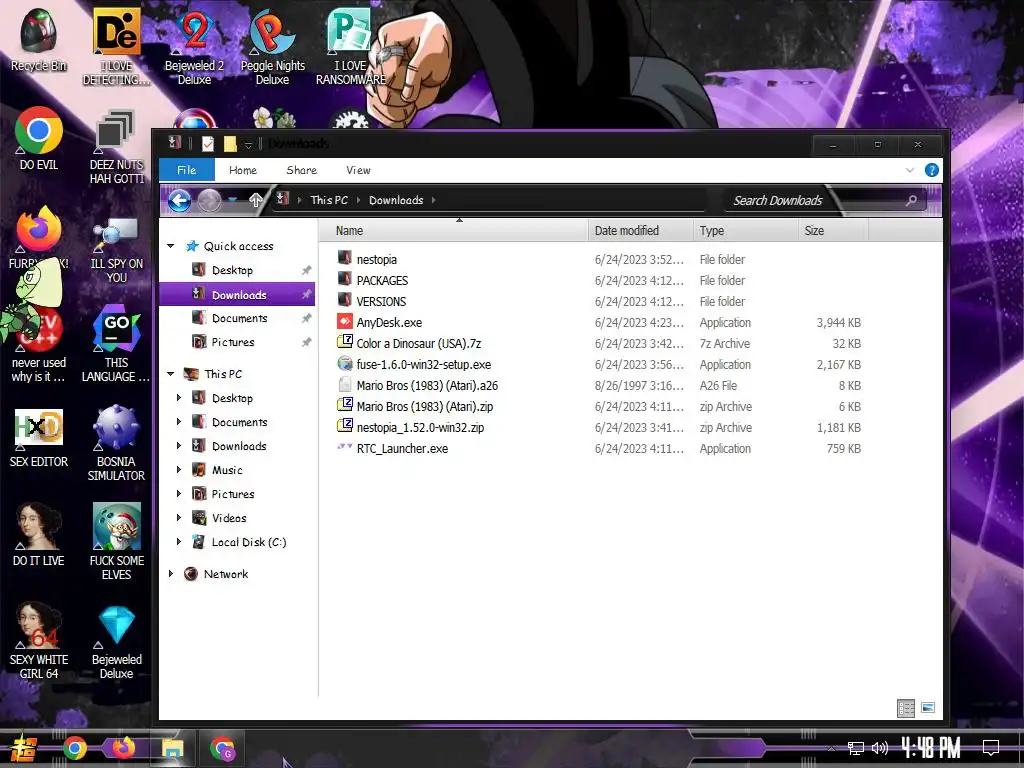
Task: Switch to details view layout
Action: [x=906, y=708]
